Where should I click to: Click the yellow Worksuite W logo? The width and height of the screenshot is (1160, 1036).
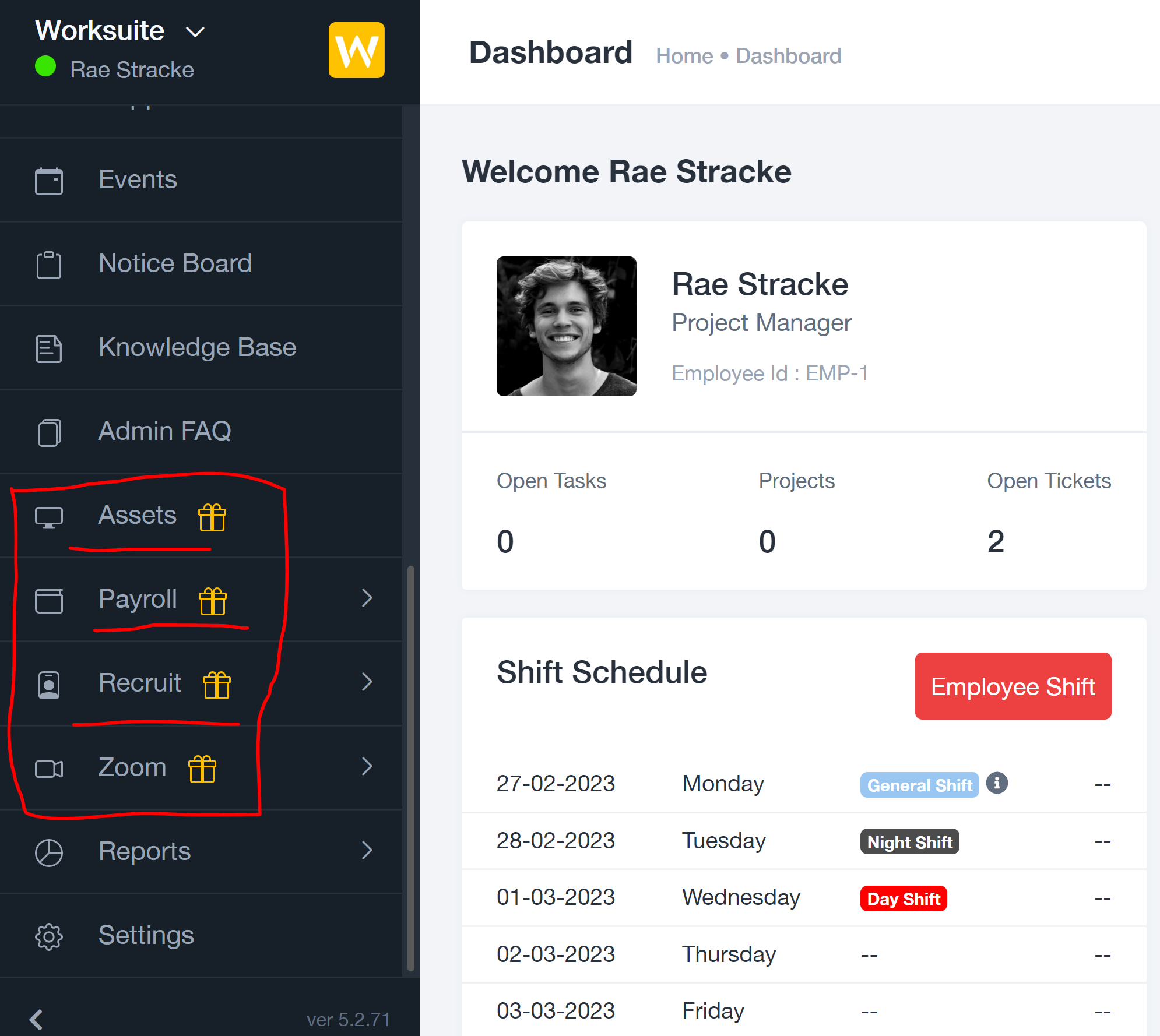356,50
